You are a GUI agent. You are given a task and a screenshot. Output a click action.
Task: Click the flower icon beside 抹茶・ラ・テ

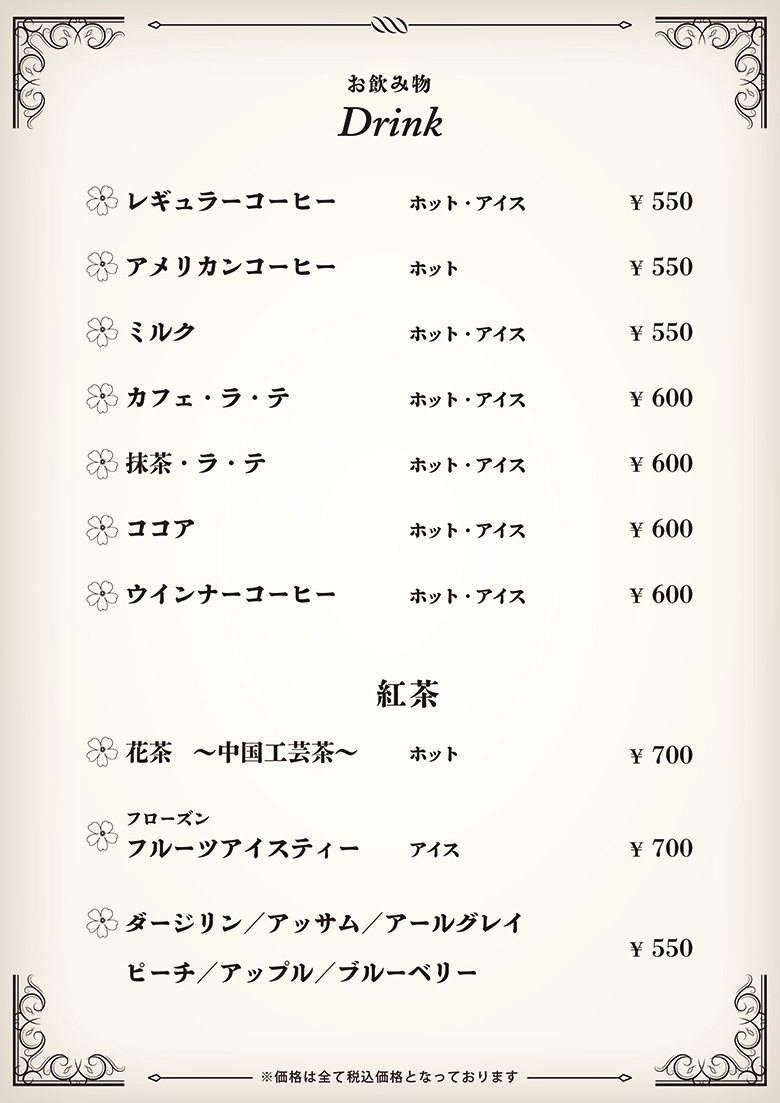[x=102, y=464]
